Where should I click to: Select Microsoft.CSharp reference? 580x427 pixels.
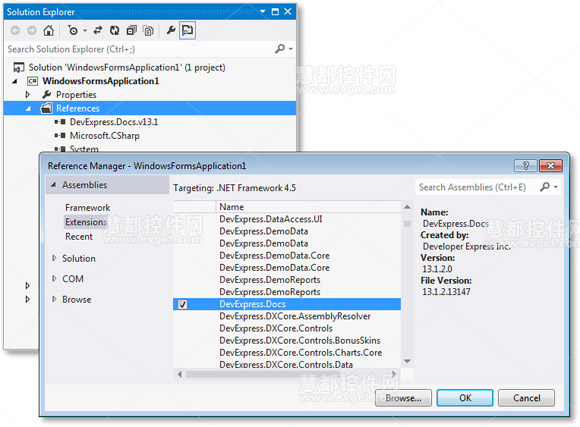click(104, 136)
